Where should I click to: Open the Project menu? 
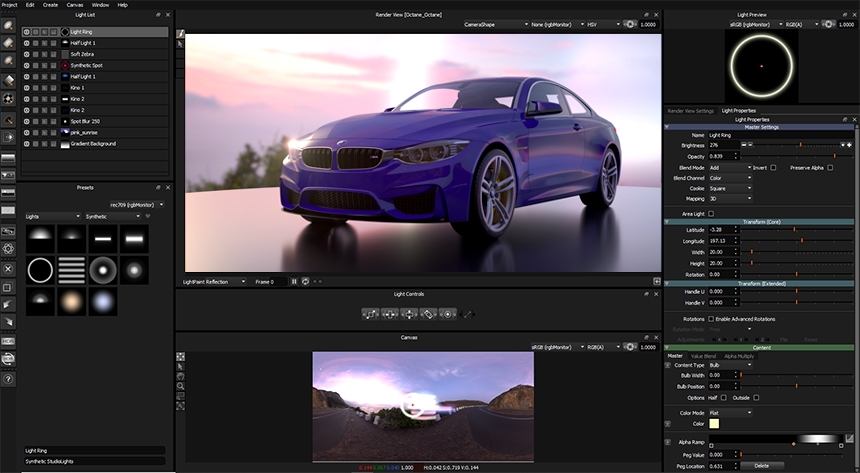9,4
